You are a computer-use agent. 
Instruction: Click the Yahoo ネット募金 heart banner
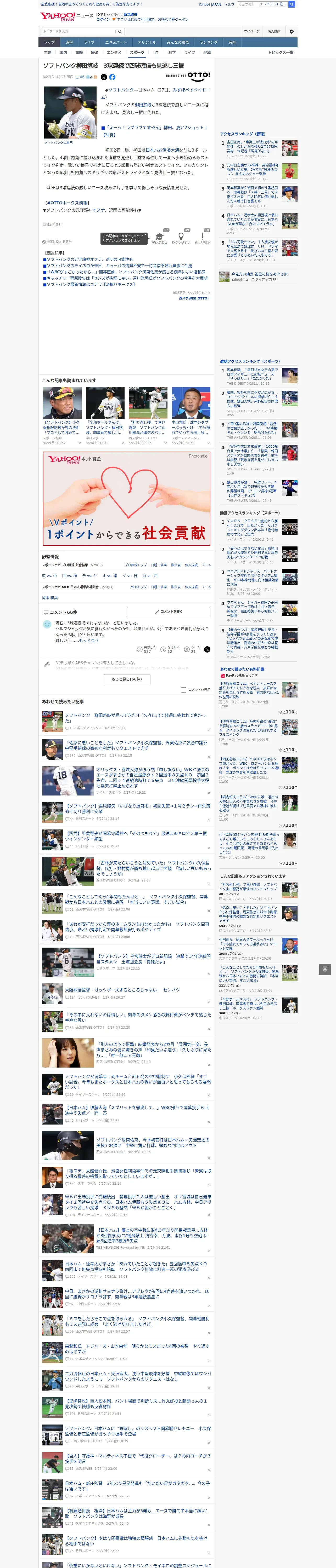coord(126,499)
